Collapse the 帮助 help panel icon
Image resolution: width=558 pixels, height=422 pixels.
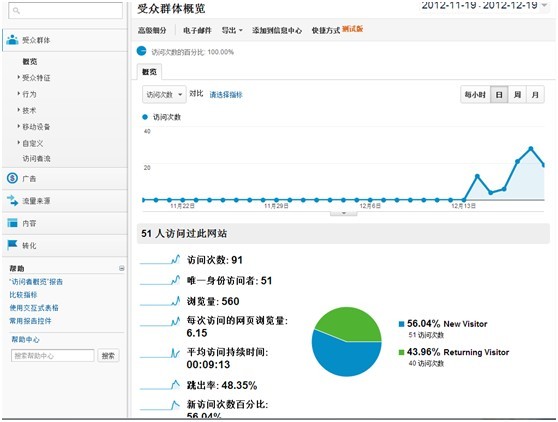(x=122, y=268)
